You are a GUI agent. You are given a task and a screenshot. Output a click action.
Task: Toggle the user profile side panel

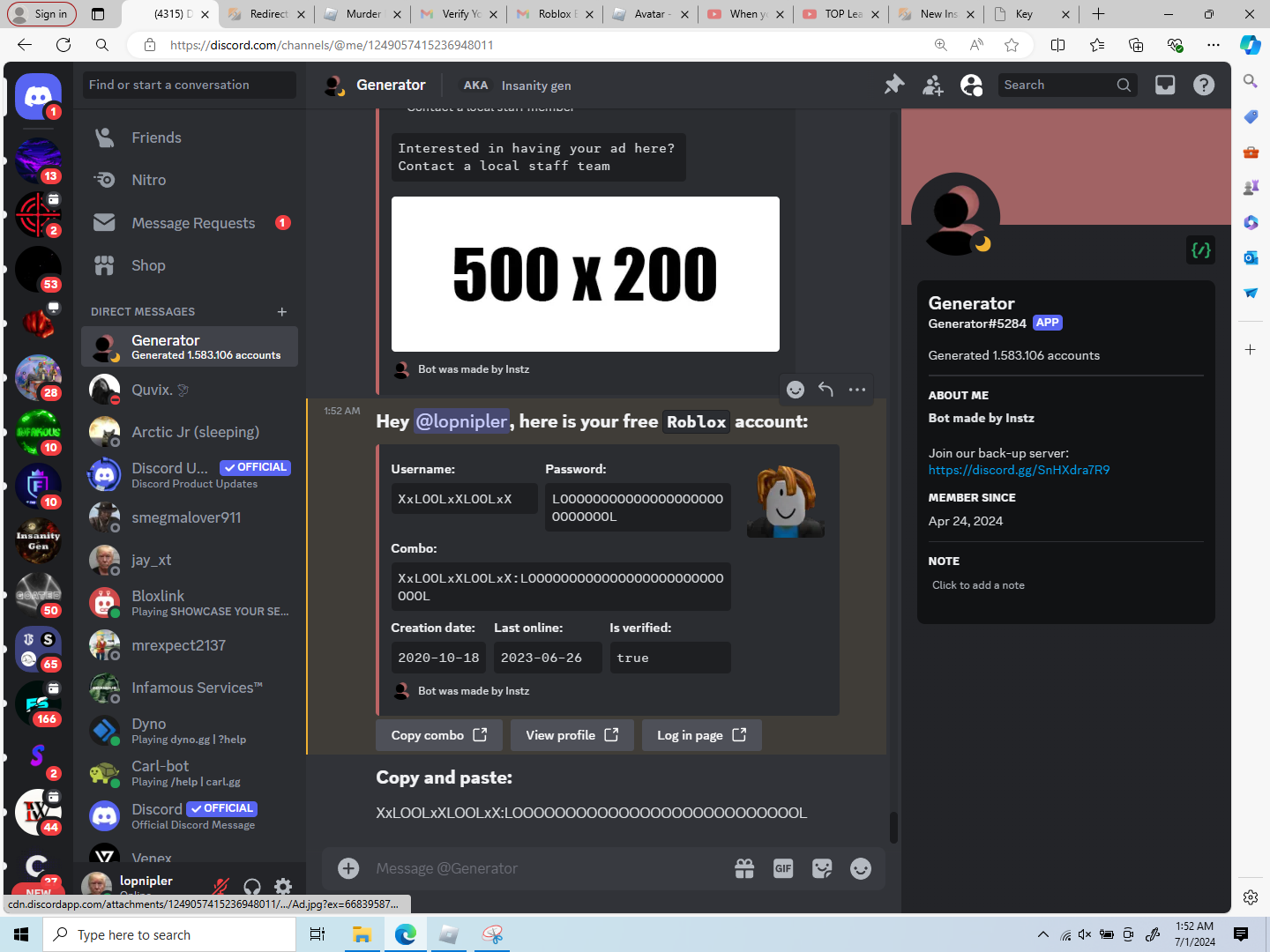[x=971, y=85]
